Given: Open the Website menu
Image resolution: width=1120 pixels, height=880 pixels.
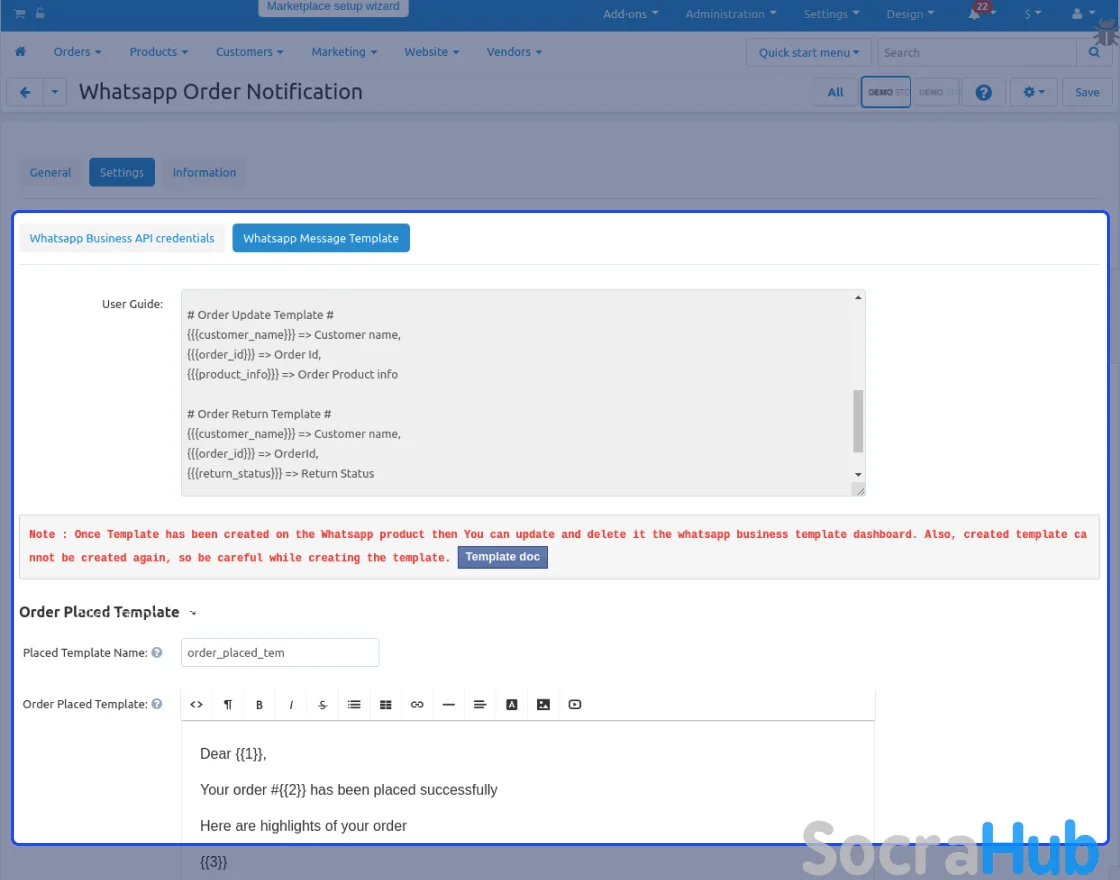Looking at the screenshot, I should [431, 51].
